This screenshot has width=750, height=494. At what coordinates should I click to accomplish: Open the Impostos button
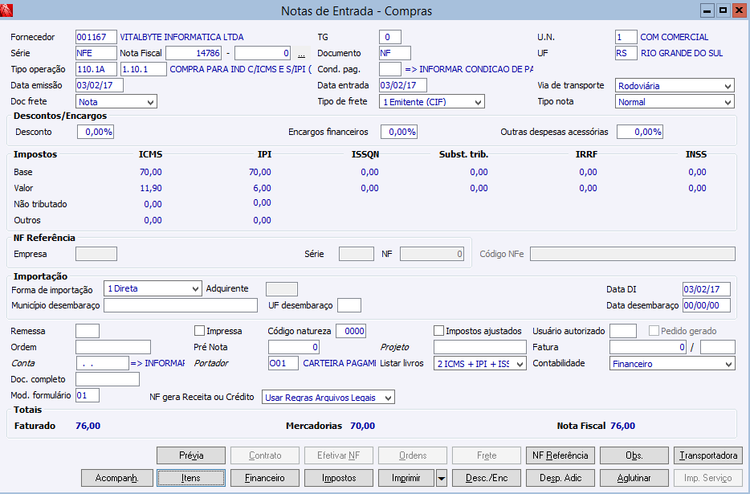[339, 478]
